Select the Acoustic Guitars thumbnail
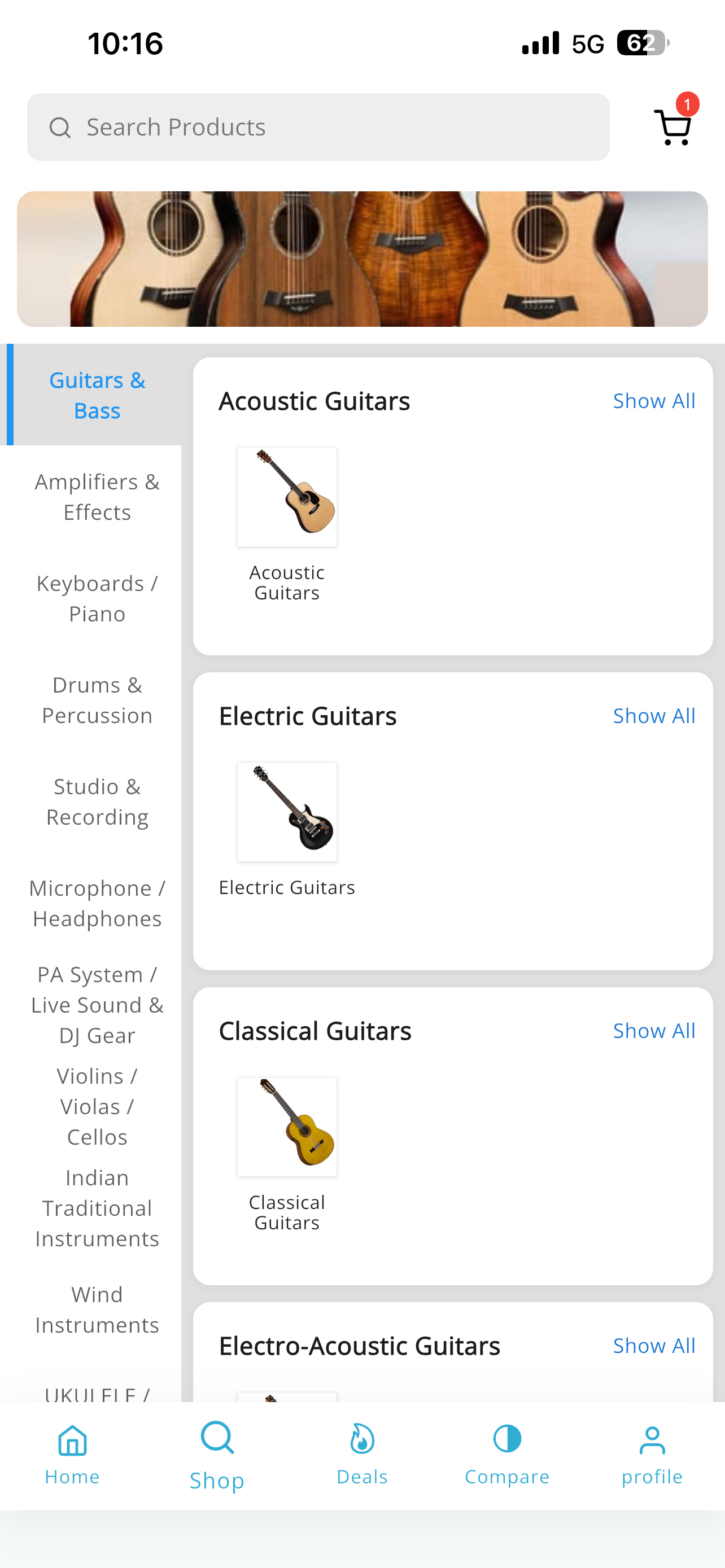Image resolution: width=725 pixels, height=1568 pixels. tap(287, 497)
